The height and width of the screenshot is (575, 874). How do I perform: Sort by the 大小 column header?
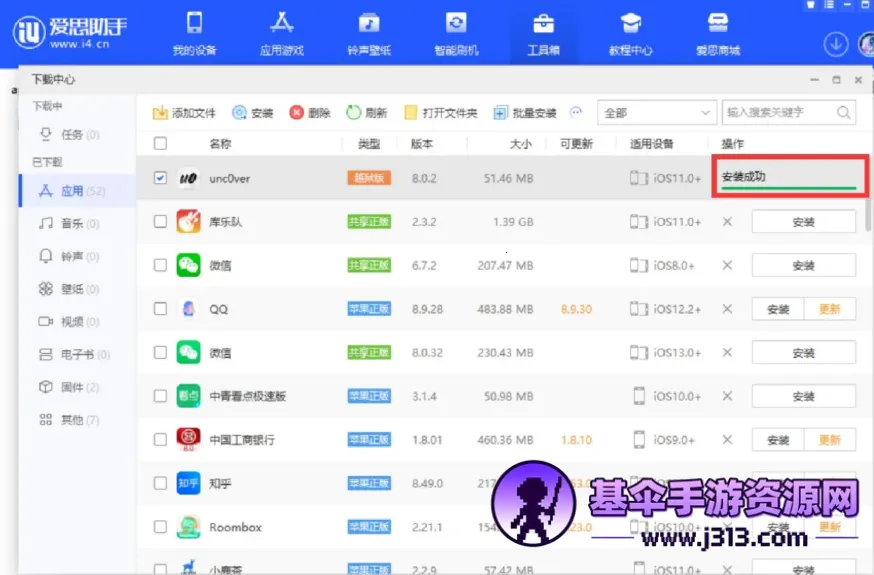520,144
